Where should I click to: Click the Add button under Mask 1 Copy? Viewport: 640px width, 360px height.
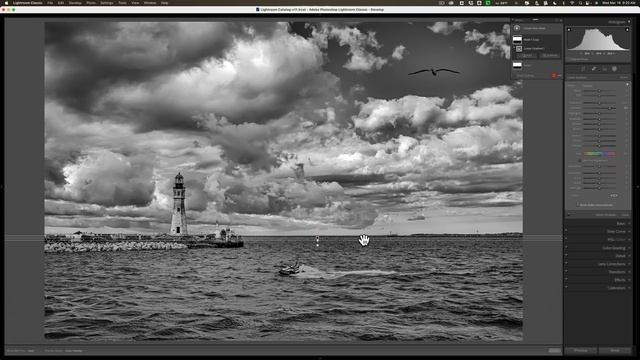527,55
